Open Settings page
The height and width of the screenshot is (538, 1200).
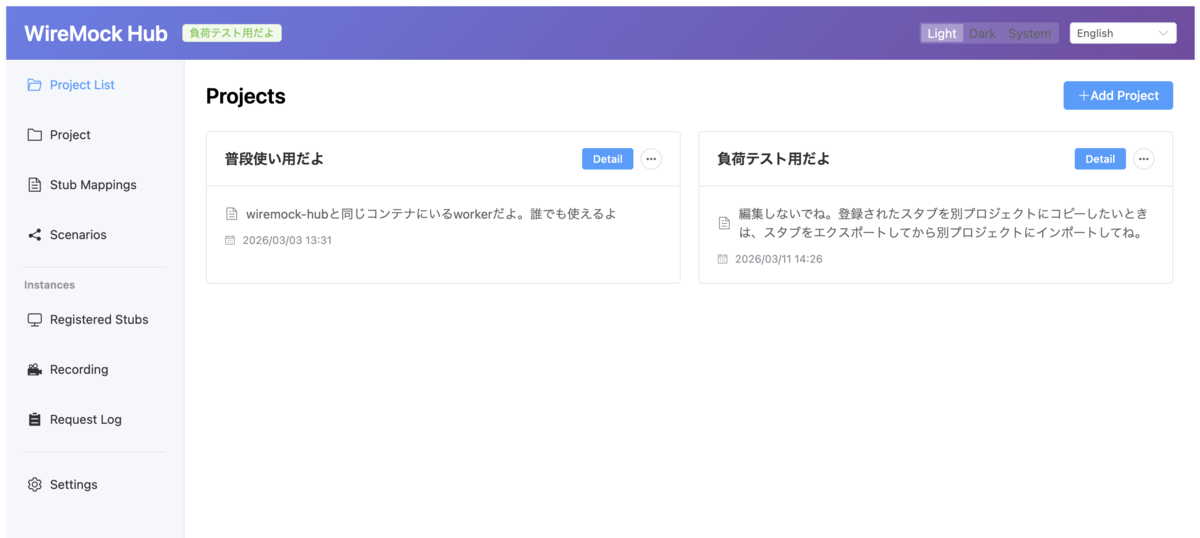point(95,485)
